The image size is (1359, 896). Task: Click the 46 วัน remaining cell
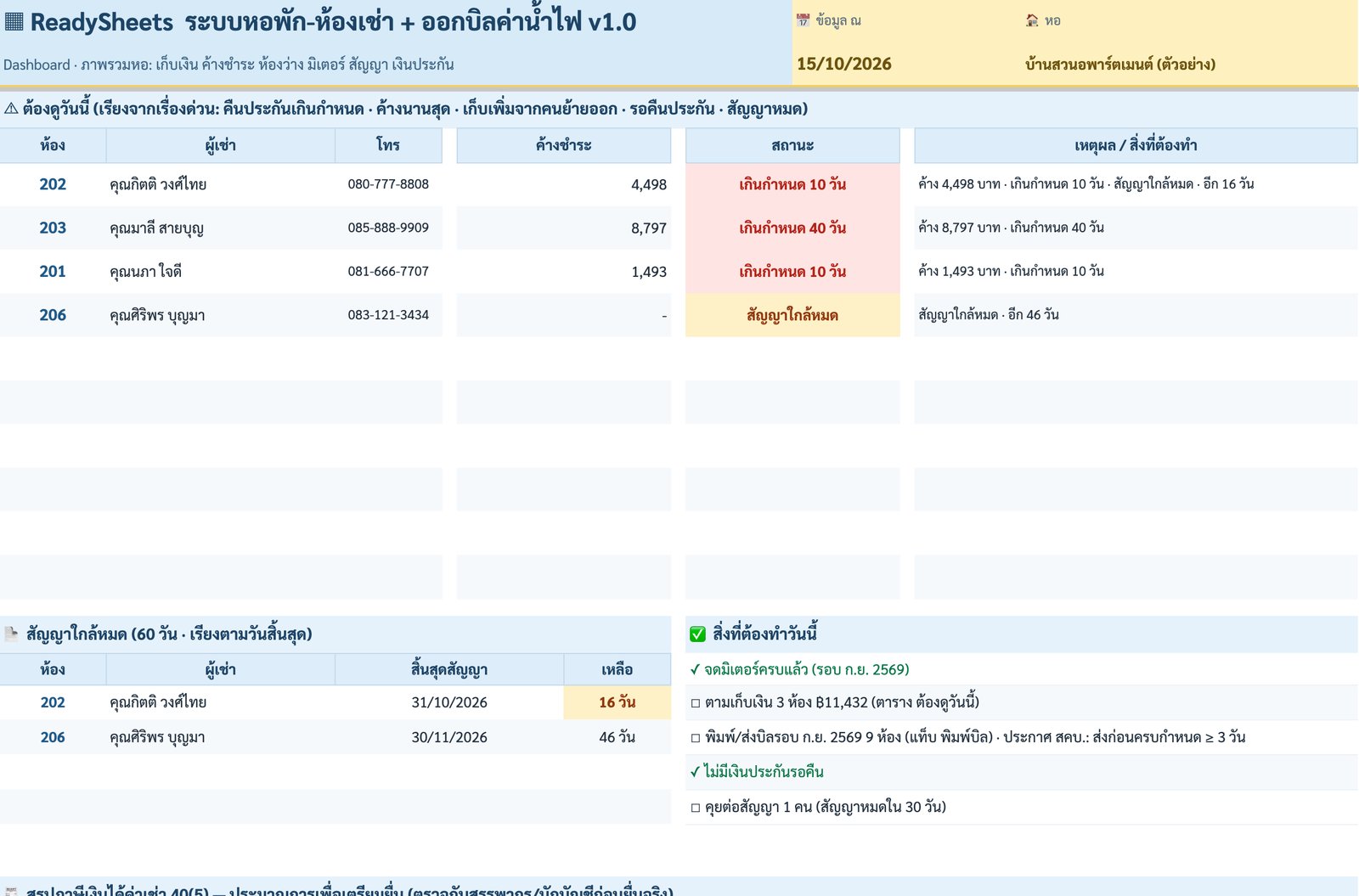pos(617,737)
